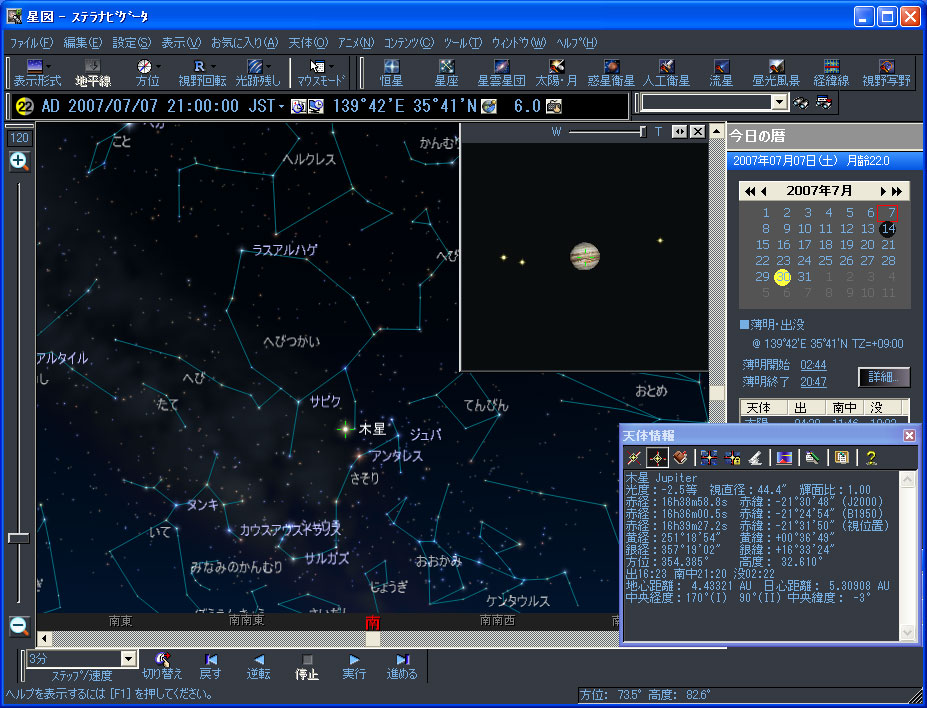Image resolution: width=927 pixels, height=708 pixels.
Task: Open the ツール menu
Action: (462, 43)
